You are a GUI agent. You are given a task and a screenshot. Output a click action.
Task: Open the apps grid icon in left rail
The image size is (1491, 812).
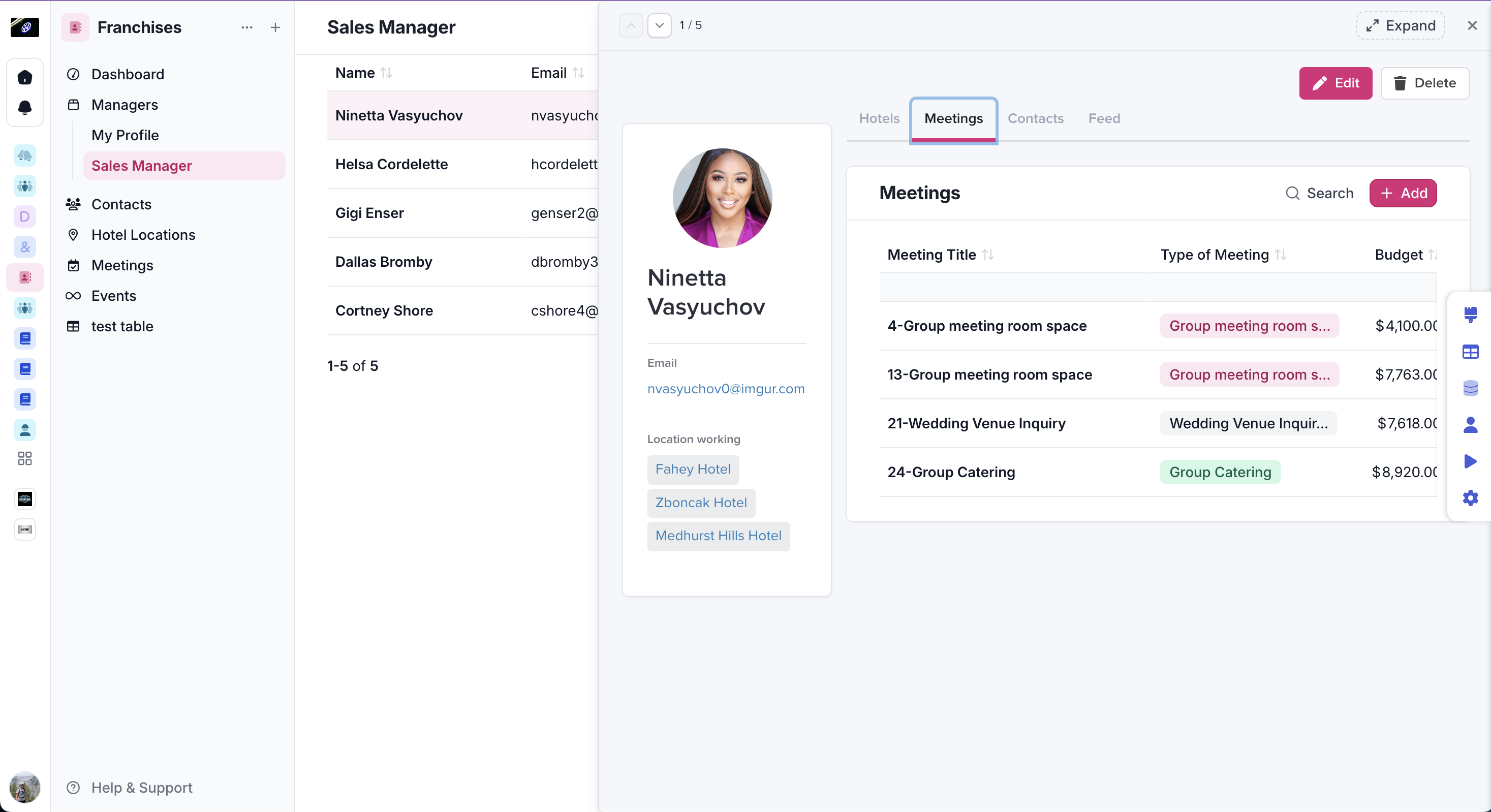pos(25,458)
